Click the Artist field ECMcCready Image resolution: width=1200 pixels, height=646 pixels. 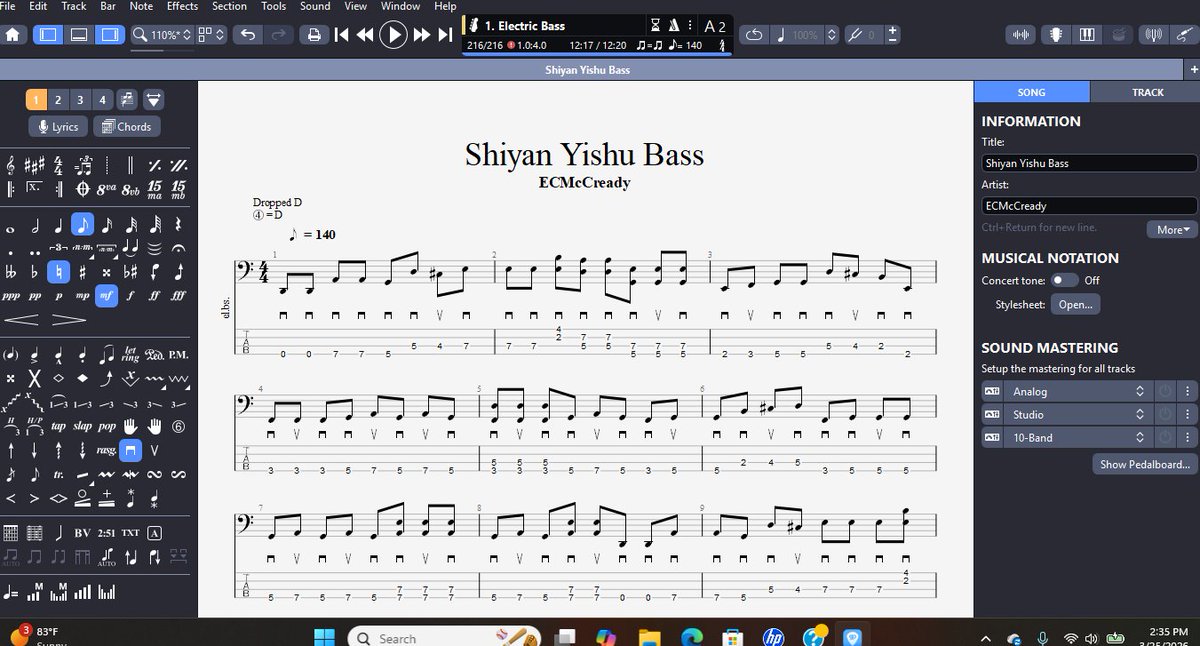(1089, 206)
